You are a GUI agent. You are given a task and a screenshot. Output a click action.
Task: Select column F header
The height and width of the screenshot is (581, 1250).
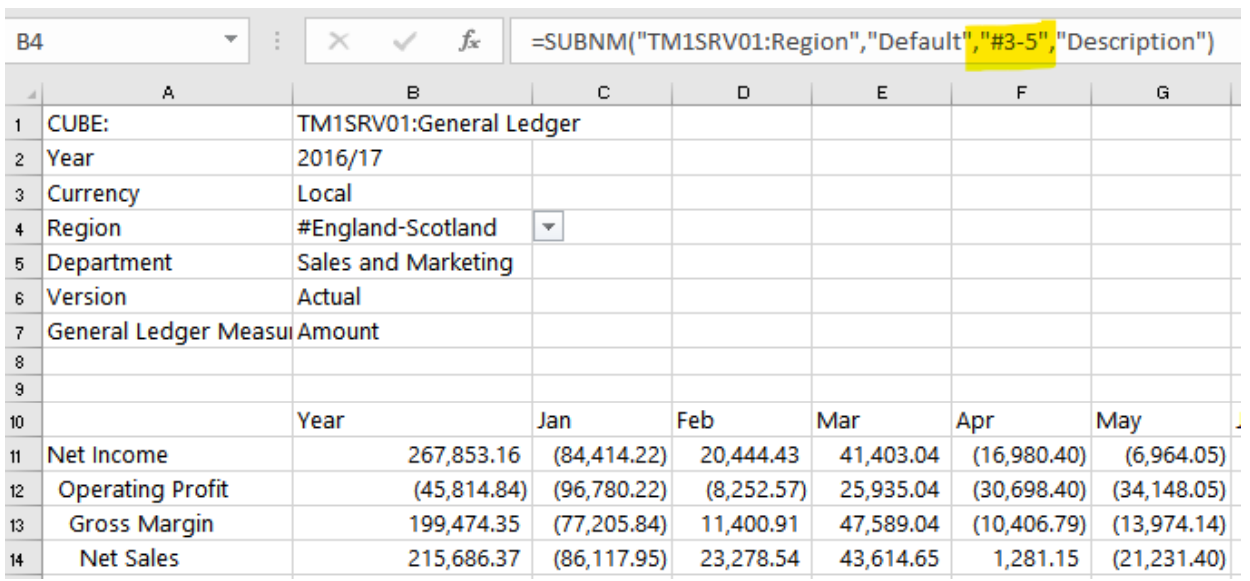tap(1021, 92)
